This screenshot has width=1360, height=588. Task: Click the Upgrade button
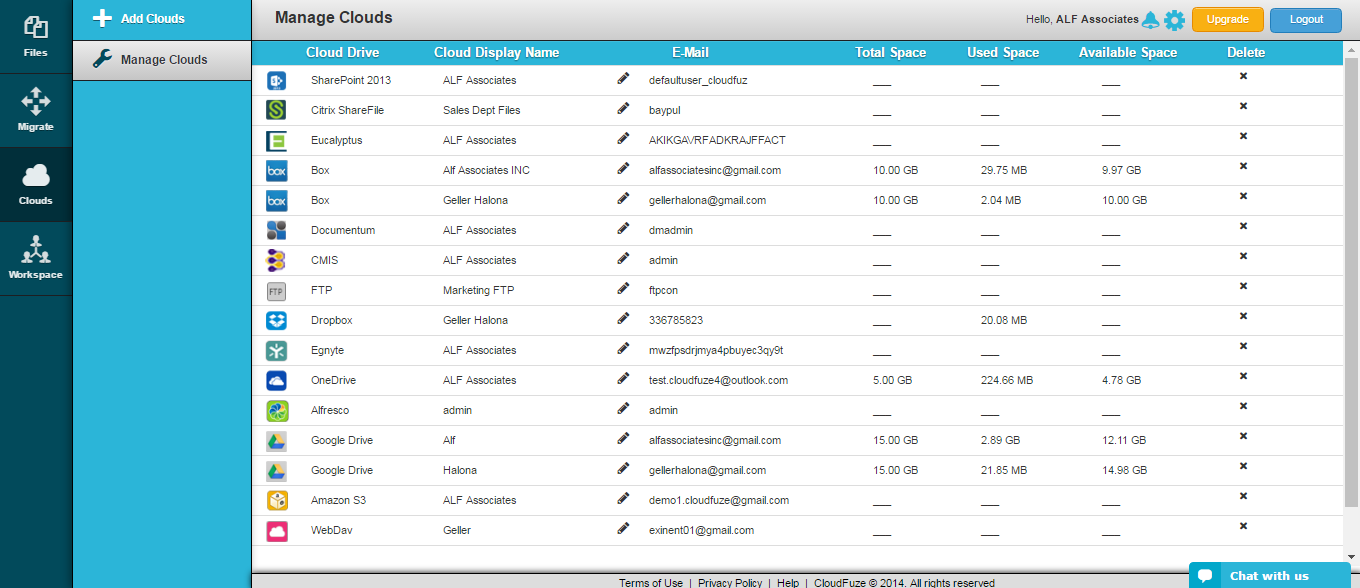click(x=1228, y=20)
